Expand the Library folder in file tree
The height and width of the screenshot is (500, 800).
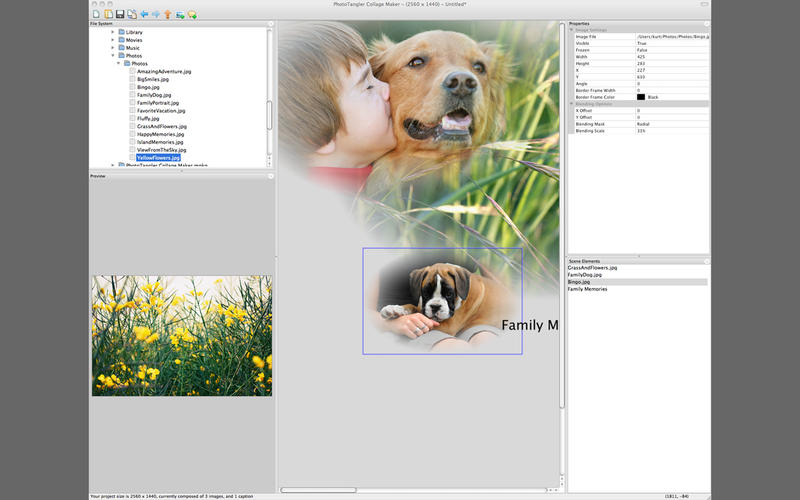tap(113, 32)
